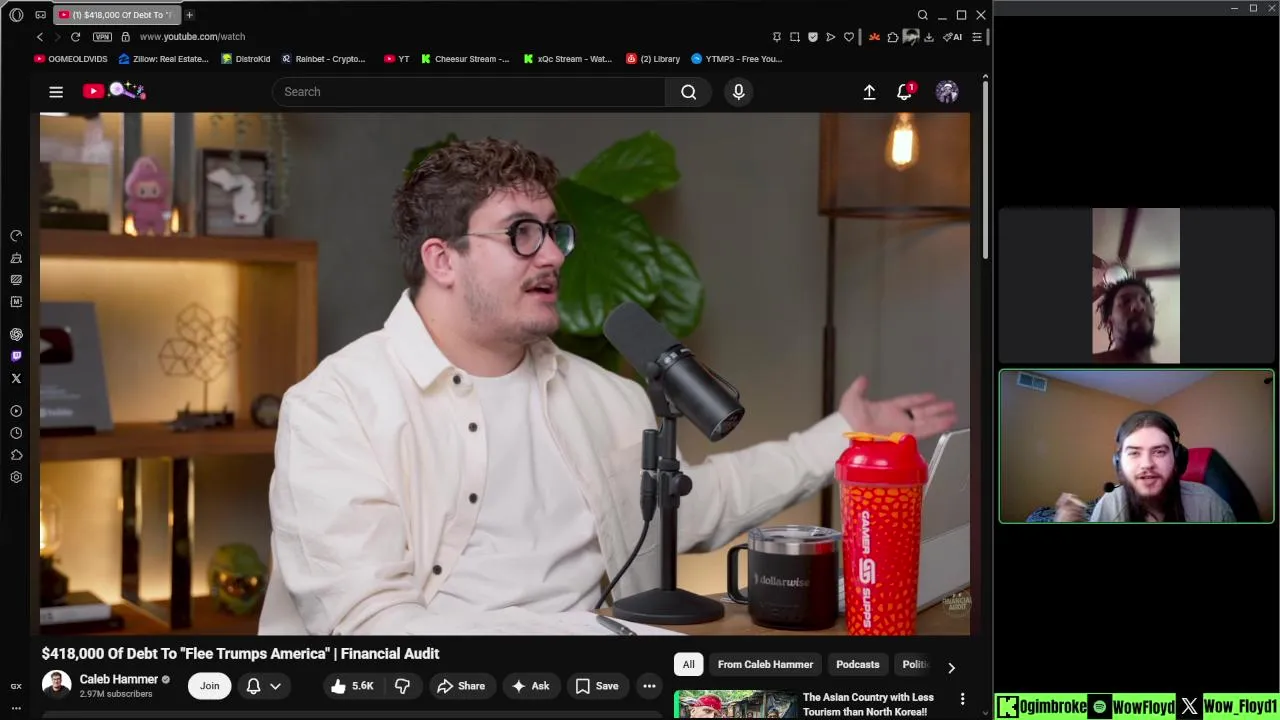
Task: Open the YouTube account avatar menu
Action: [947, 92]
